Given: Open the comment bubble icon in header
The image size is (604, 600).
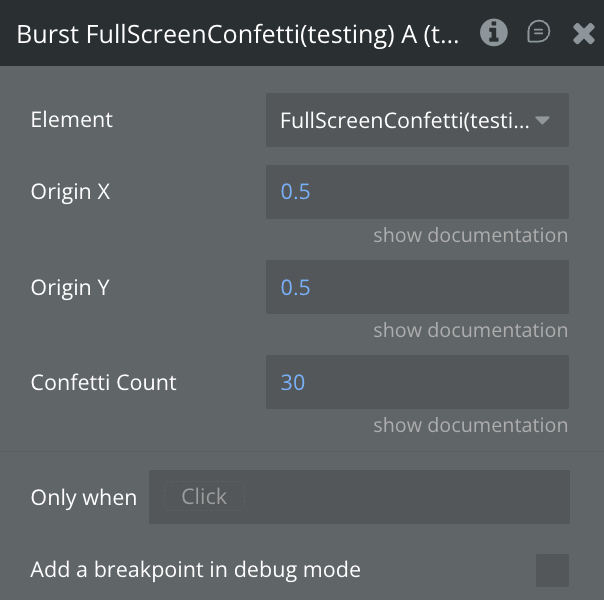Looking at the screenshot, I should [x=538, y=33].
